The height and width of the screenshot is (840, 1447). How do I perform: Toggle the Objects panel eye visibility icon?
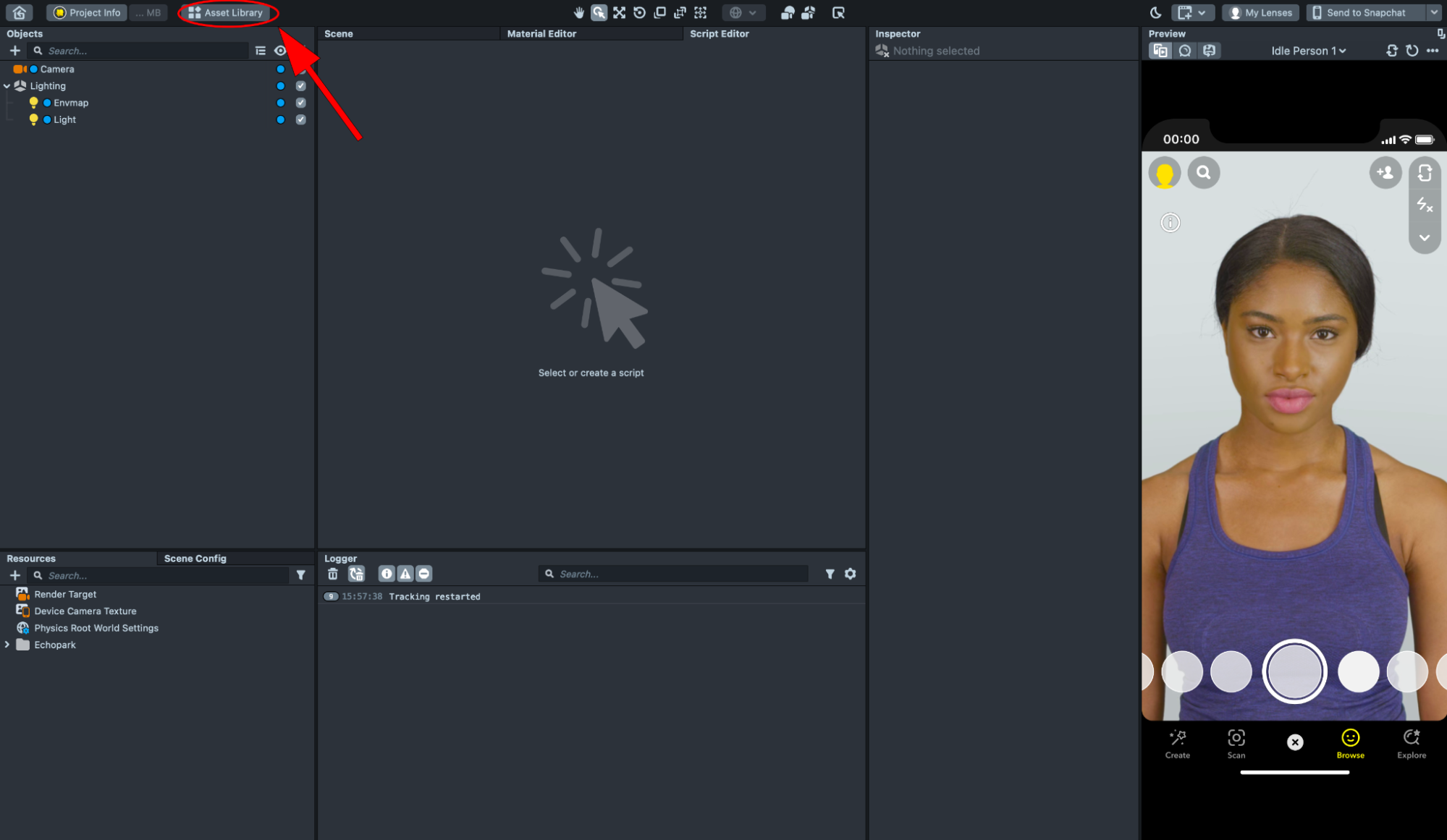click(x=280, y=51)
